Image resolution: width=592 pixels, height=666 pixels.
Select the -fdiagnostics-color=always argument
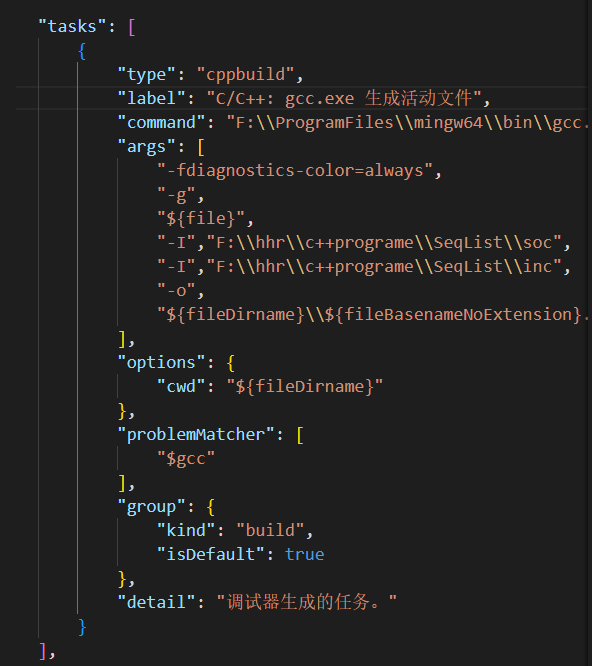(x=295, y=171)
